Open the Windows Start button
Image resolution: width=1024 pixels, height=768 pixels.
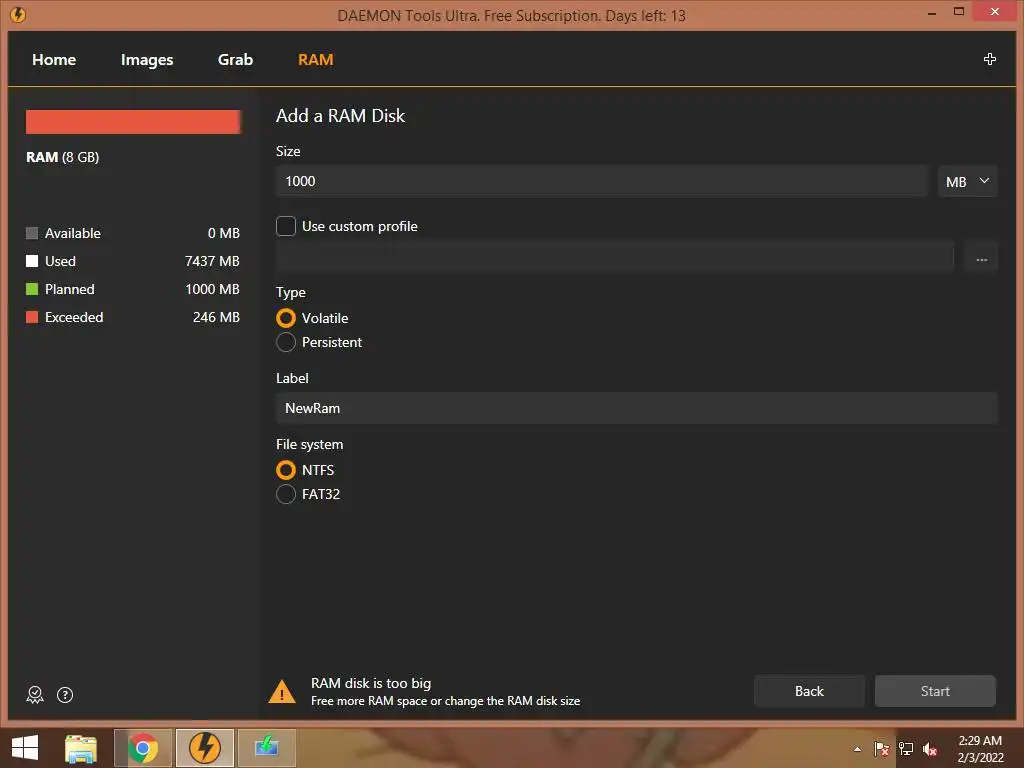click(25, 748)
